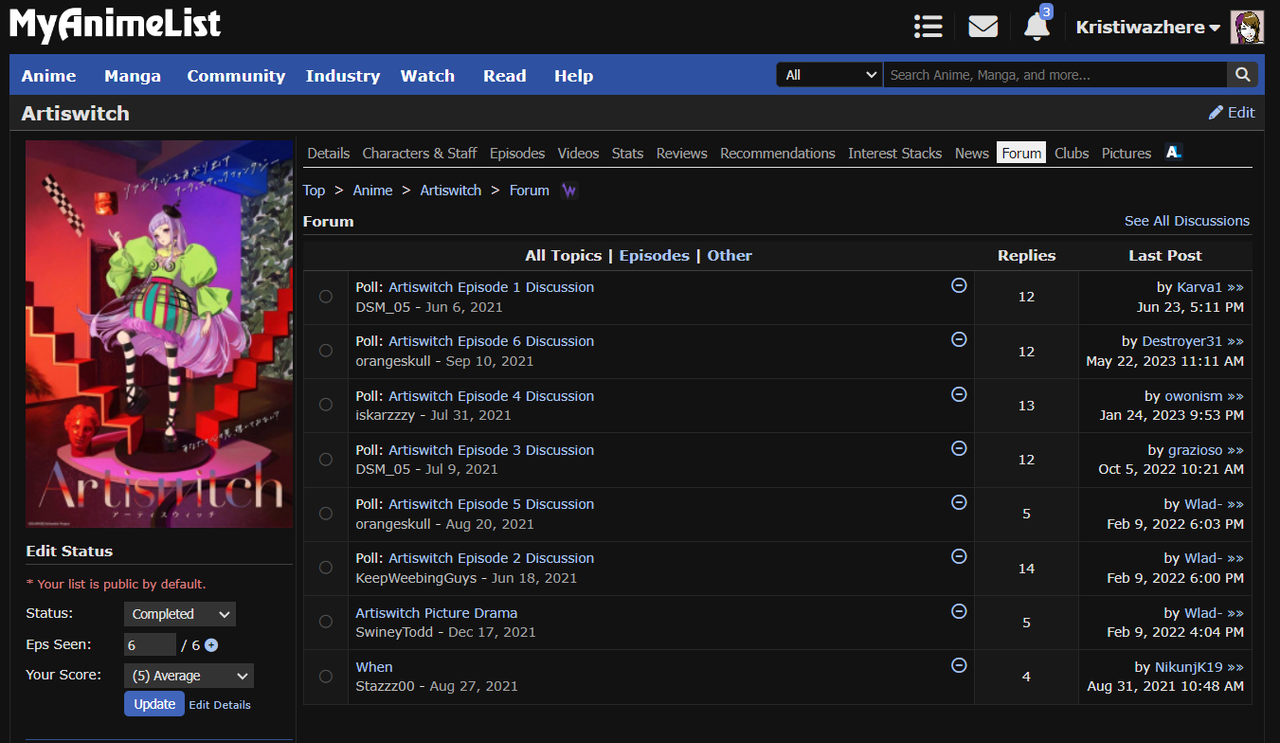The image size is (1280, 743).
Task: Select radio for Artiswitch Picture Drama topic
Action: pyautogui.click(x=326, y=622)
